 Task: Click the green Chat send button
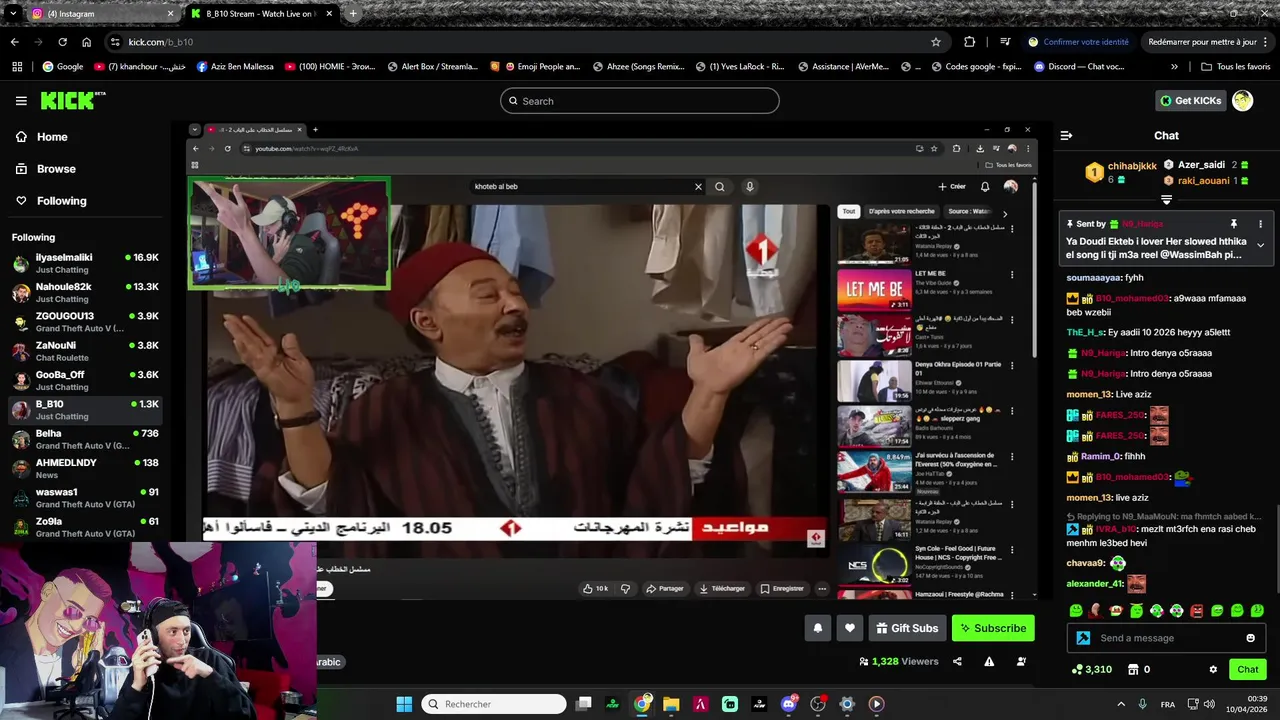(1248, 669)
